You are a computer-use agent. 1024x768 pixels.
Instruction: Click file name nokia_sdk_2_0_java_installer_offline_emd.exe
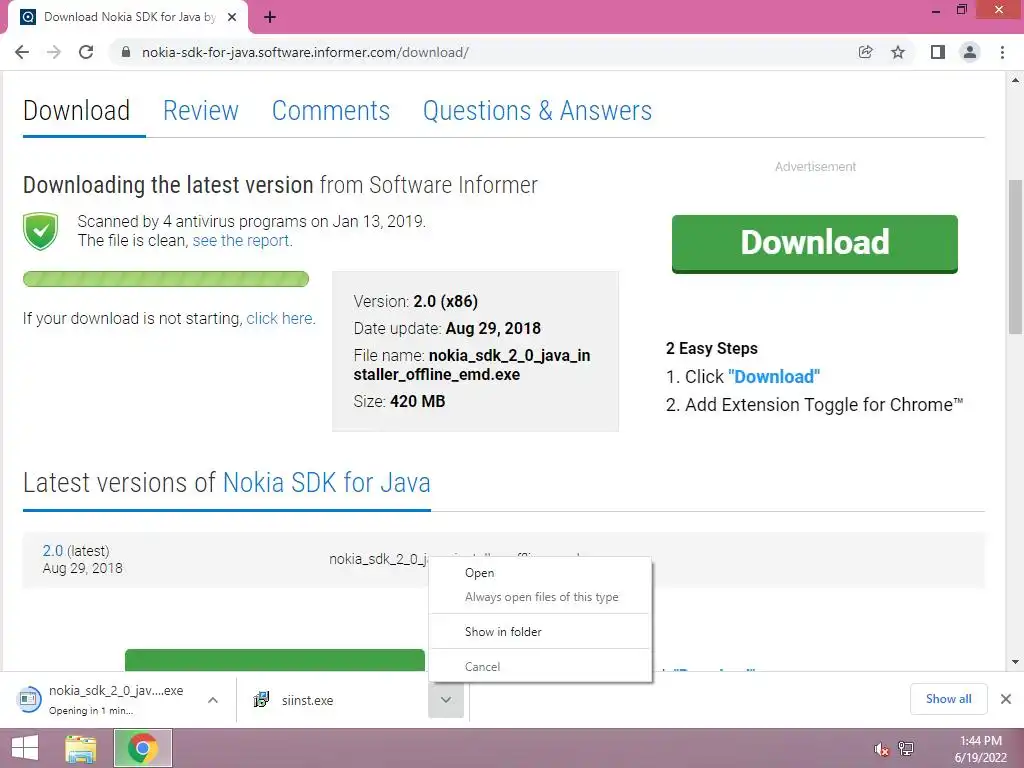(x=472, y=365)
